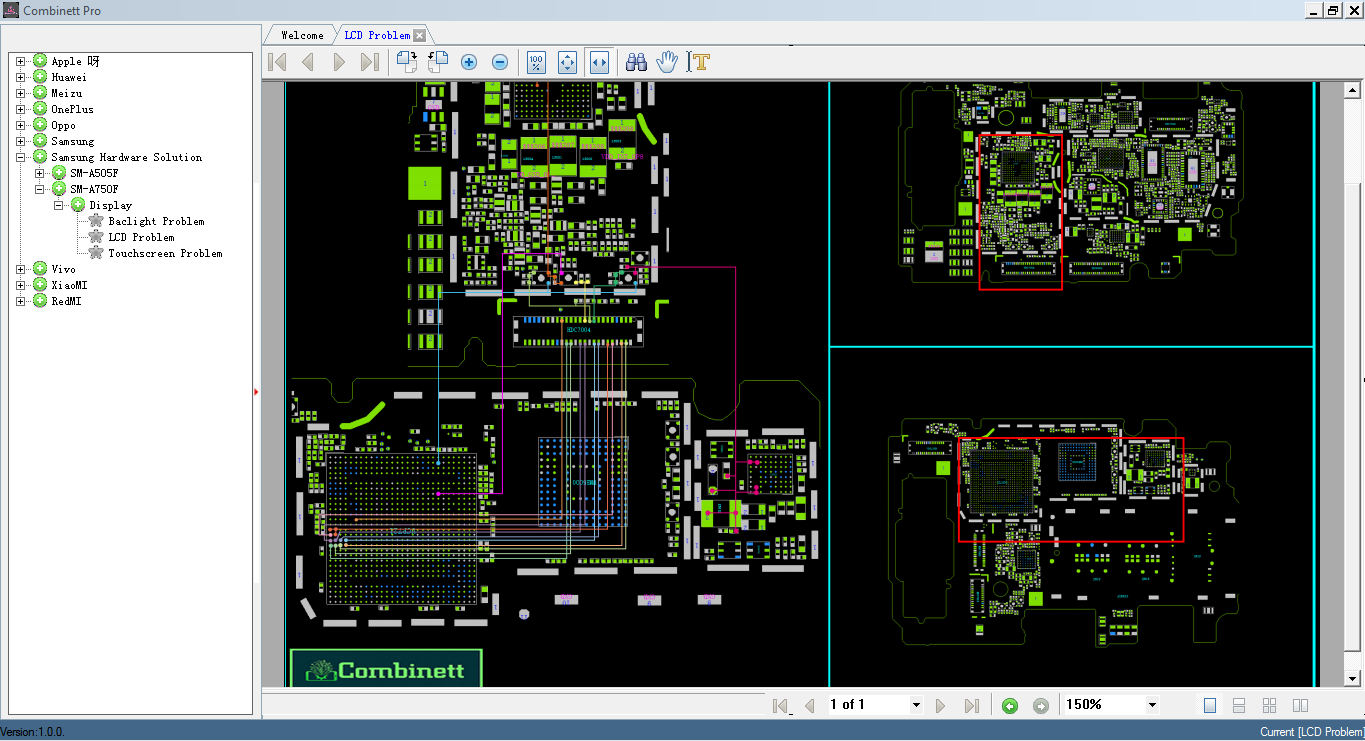The height and width of the screenshot is (741, 1365).
Task: Click the document vertical scrollbar
Action: tap(1353, 384)
